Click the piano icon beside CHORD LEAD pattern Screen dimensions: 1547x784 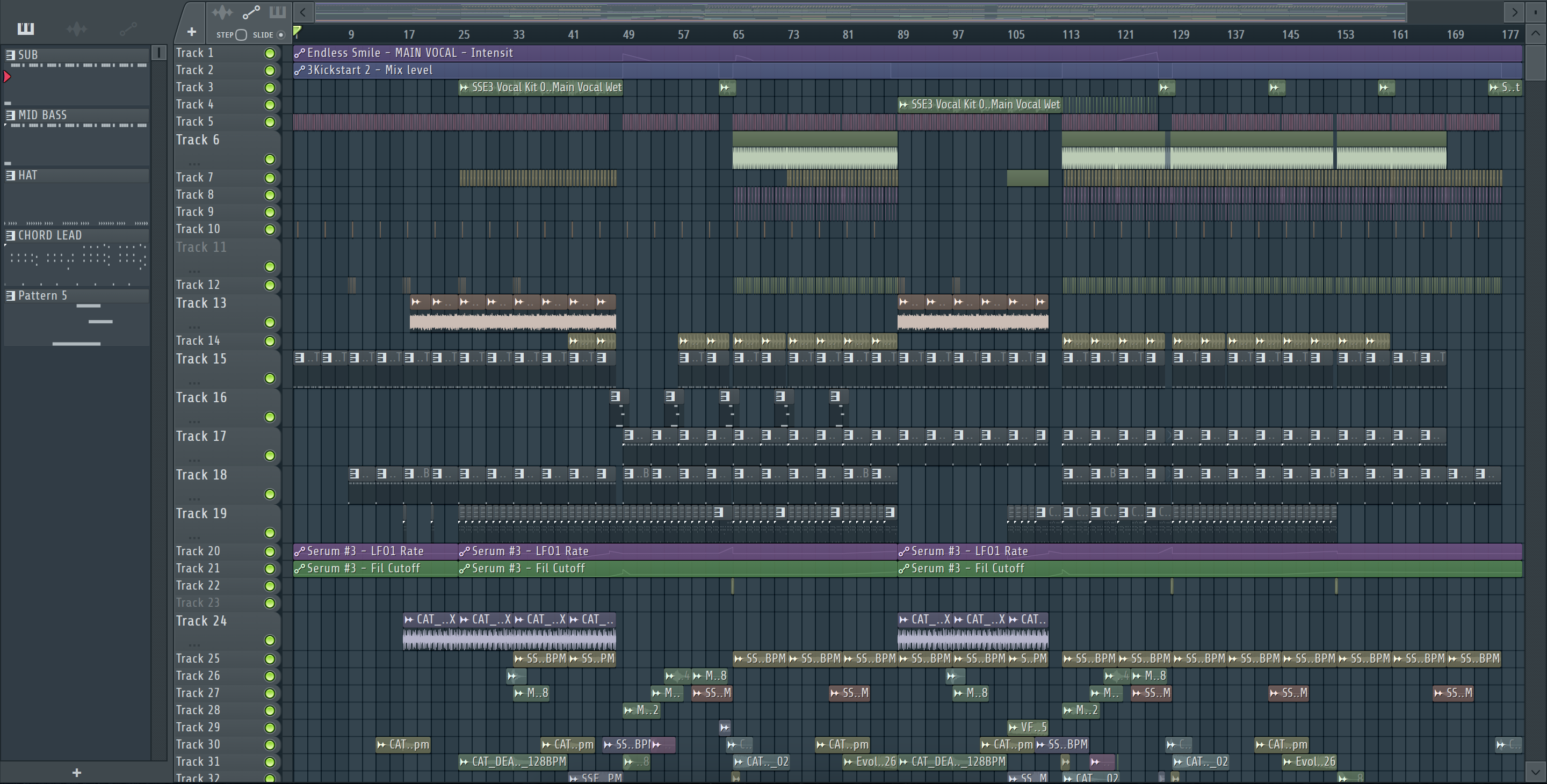click(10, 235)
